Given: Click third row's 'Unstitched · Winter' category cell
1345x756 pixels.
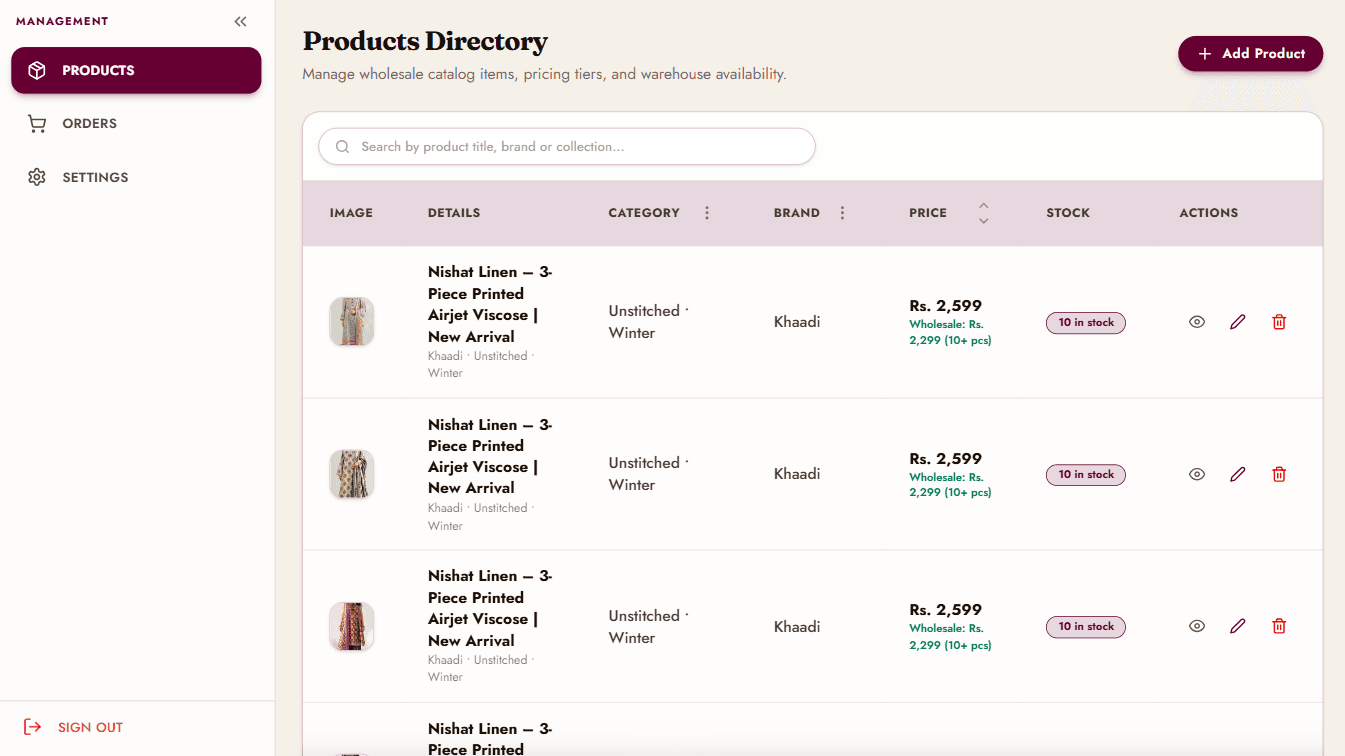Looking at the screenshot, I should click(648, 627).
